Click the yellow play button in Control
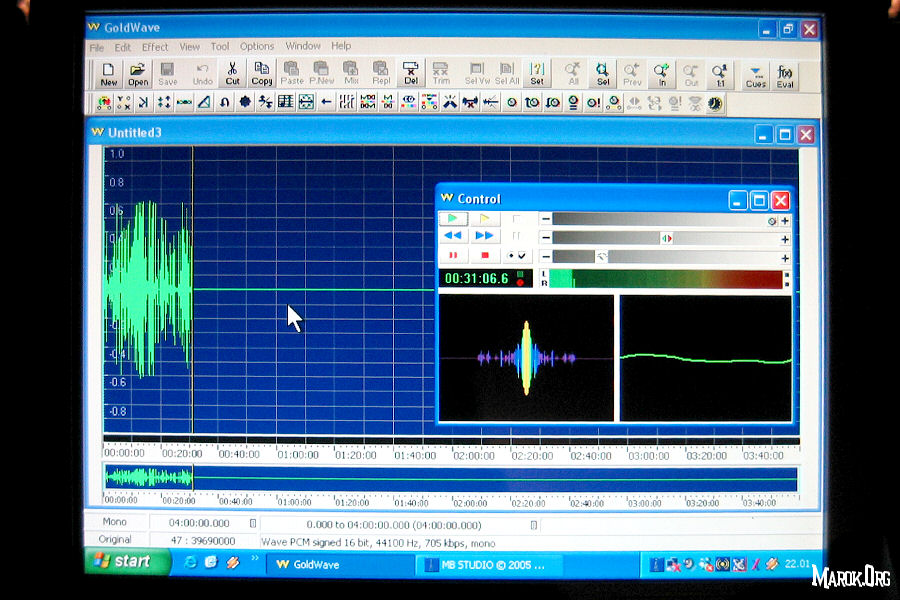900x600 pixels. coord(484,219)
